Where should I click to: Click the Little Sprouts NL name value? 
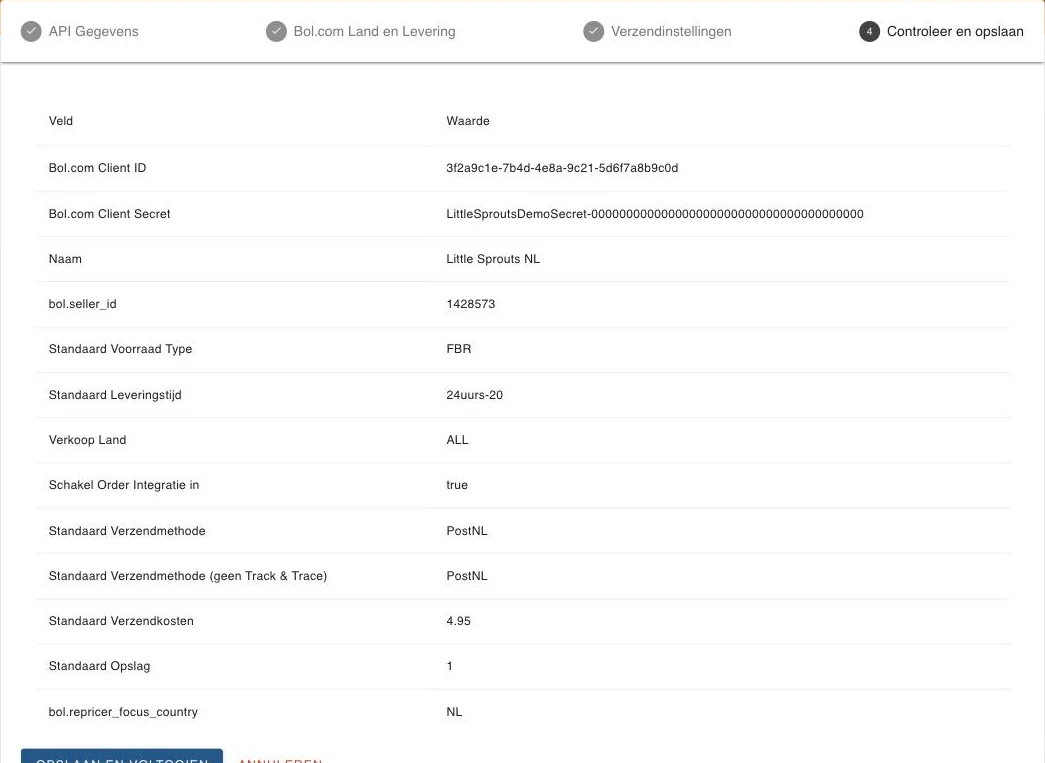coord(493,259)
